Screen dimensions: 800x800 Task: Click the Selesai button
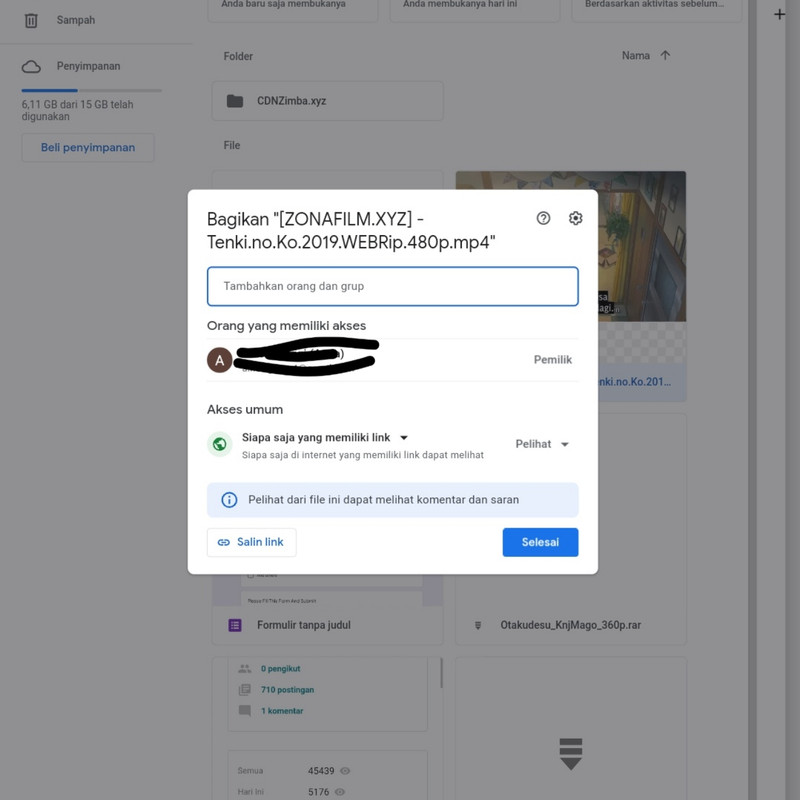pos(540,542)
